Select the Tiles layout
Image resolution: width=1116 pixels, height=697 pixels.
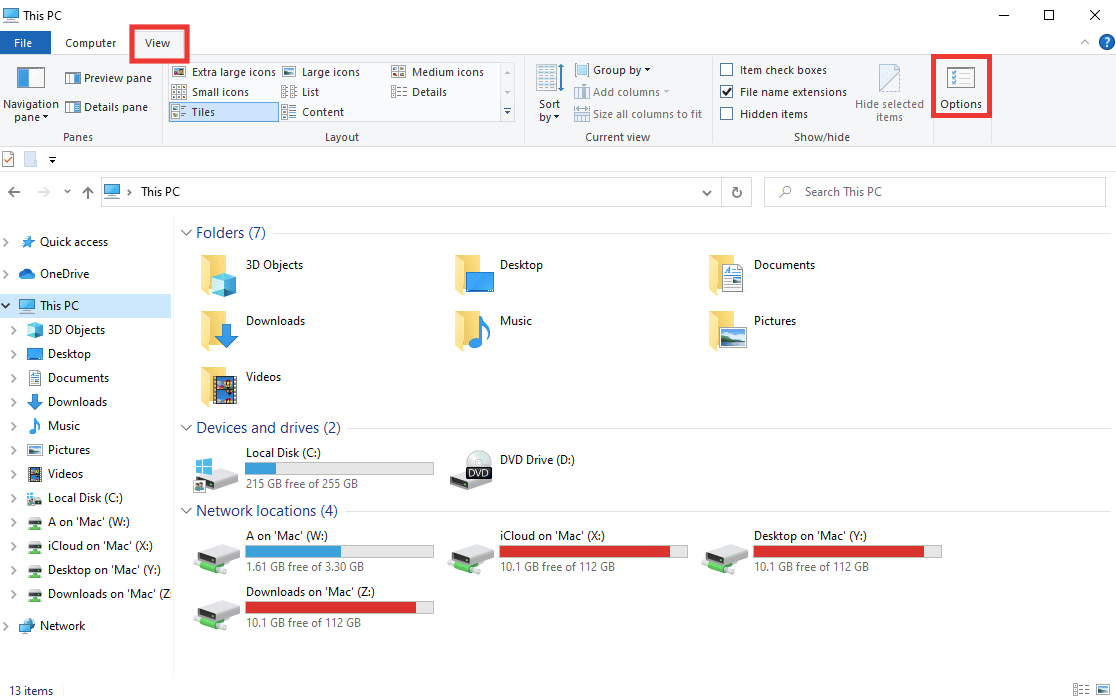223,112
